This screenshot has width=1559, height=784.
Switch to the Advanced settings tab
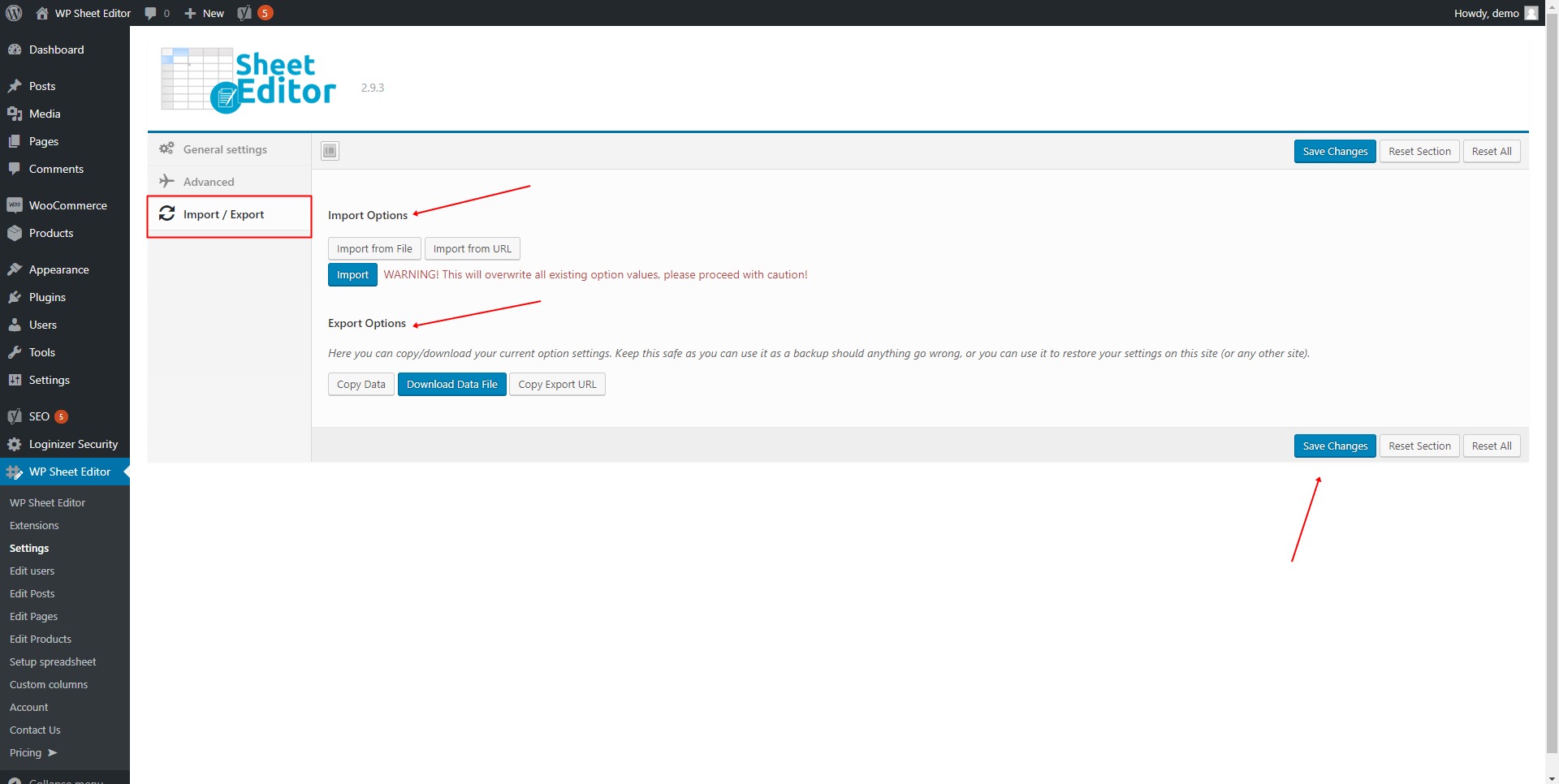click(208, 181)
